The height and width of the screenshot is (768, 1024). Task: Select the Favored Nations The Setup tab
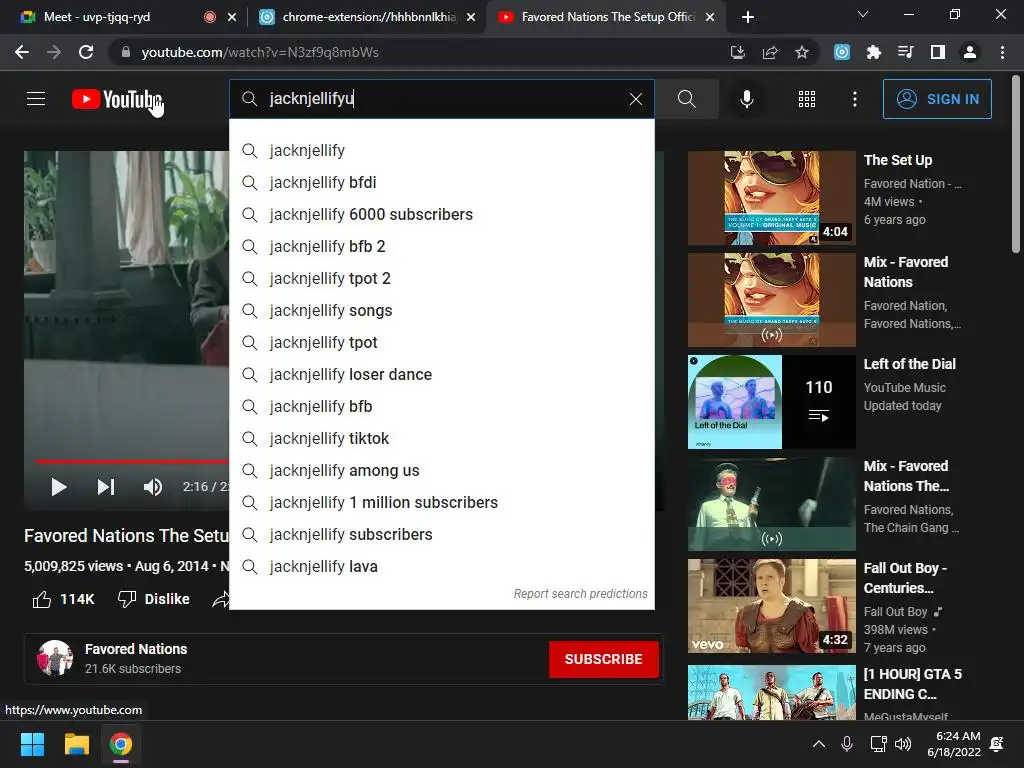pos(606,17)
